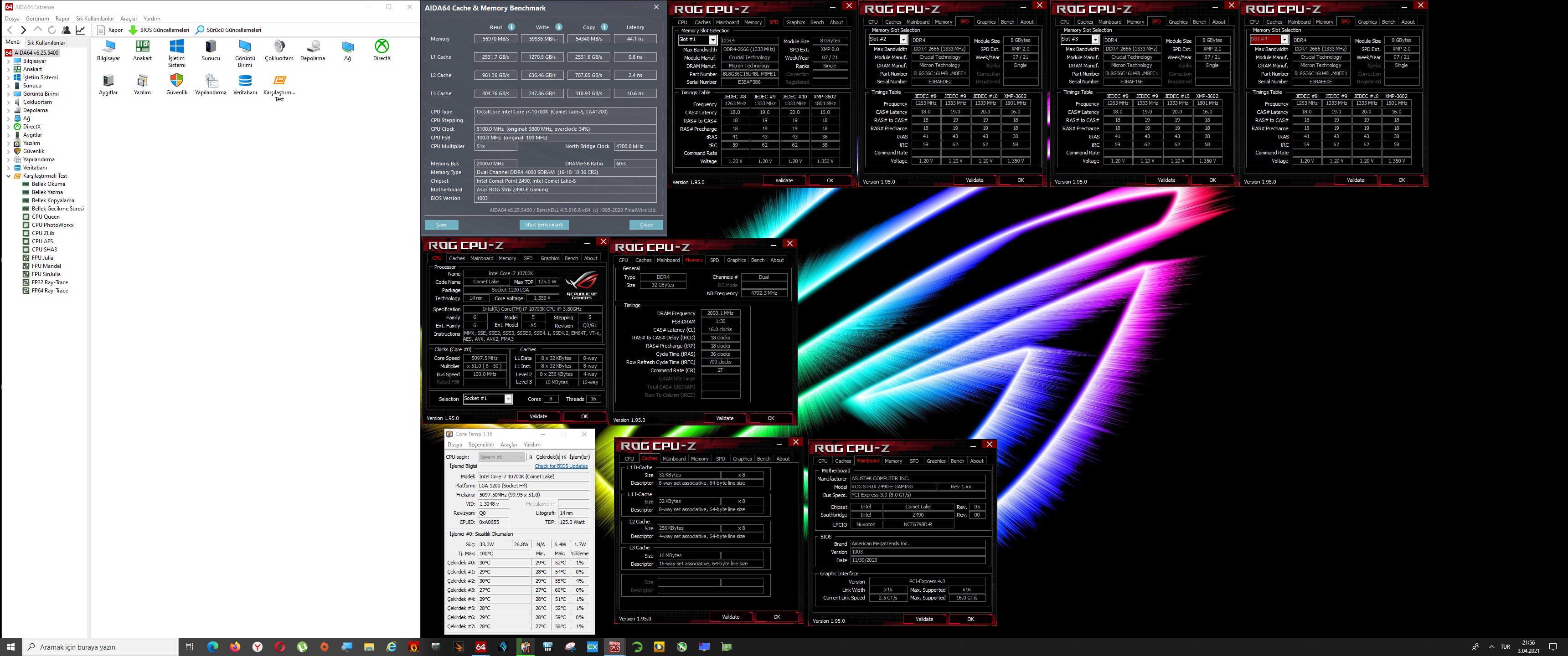
Task: Collapse Karşılaştırmalı Test tree node
Action: [9, 176]
